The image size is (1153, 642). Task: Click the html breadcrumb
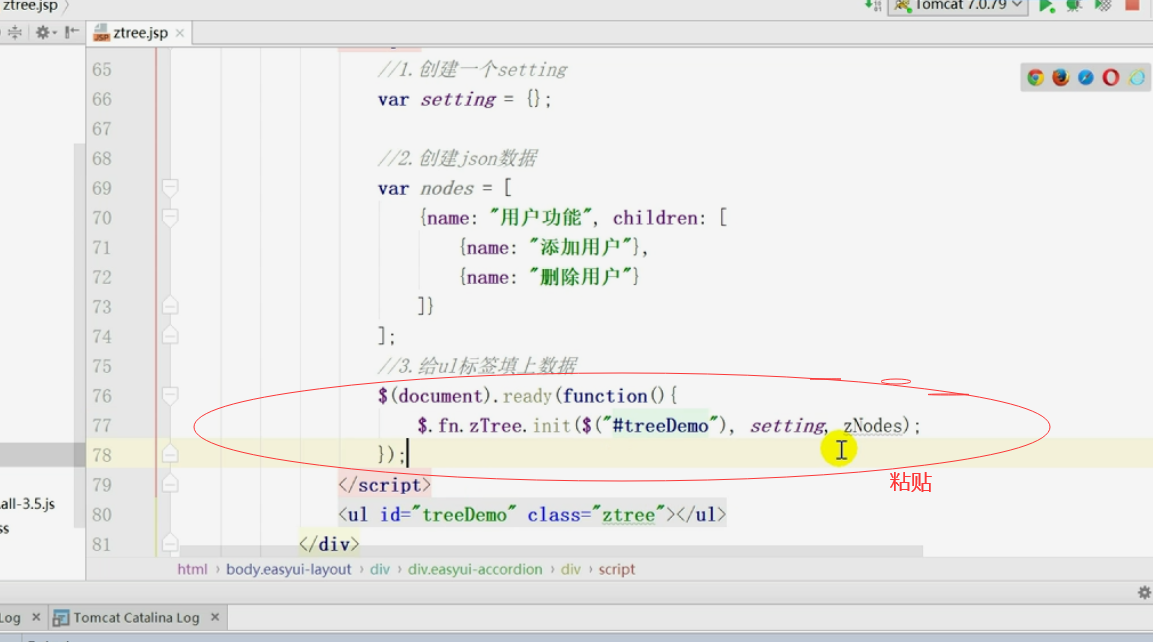(192, 569)
